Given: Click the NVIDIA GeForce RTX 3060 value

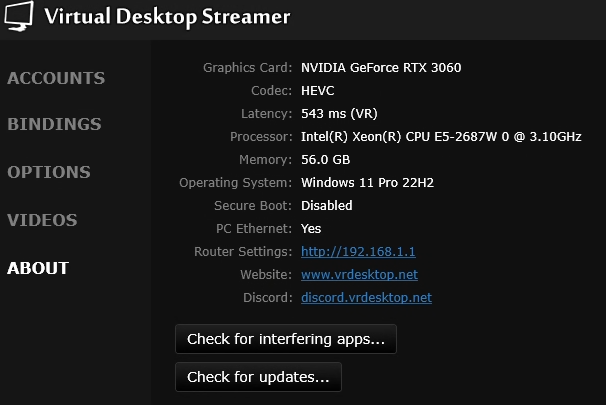Looking at the screenshot, I should tap(381, 68).
